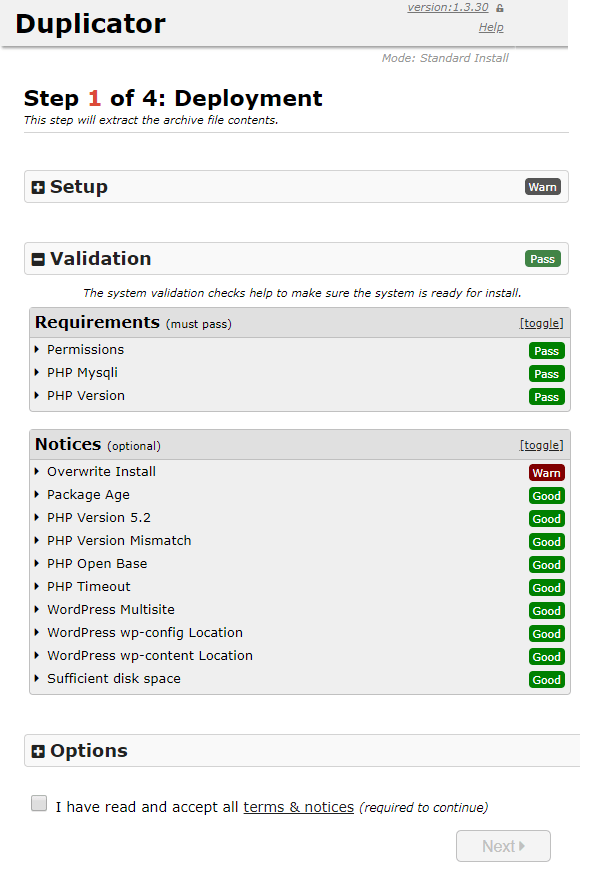Image resolution: width=600 pixels, height=872 pixels.
Task: Click the toggle link in the Notices header
Action: tap(541, 444)
